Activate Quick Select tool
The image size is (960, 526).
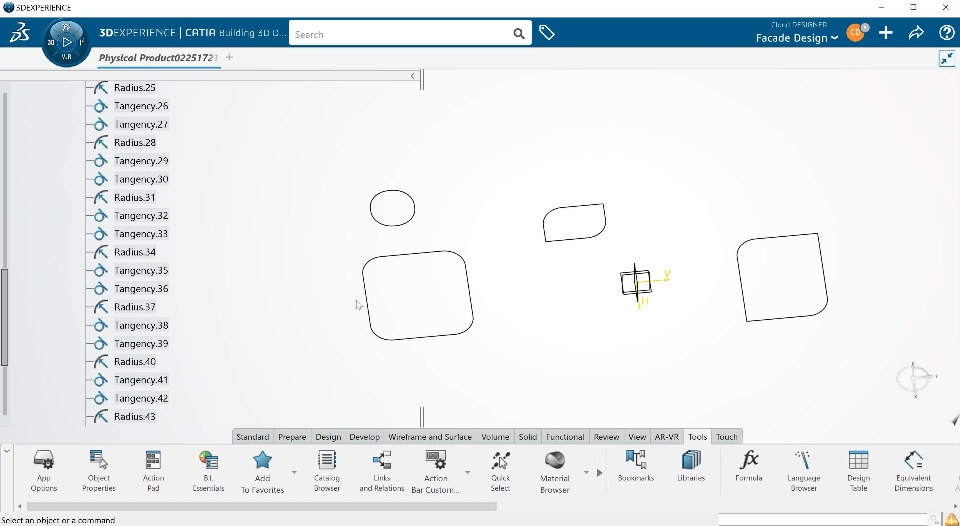tap(500, 470)
